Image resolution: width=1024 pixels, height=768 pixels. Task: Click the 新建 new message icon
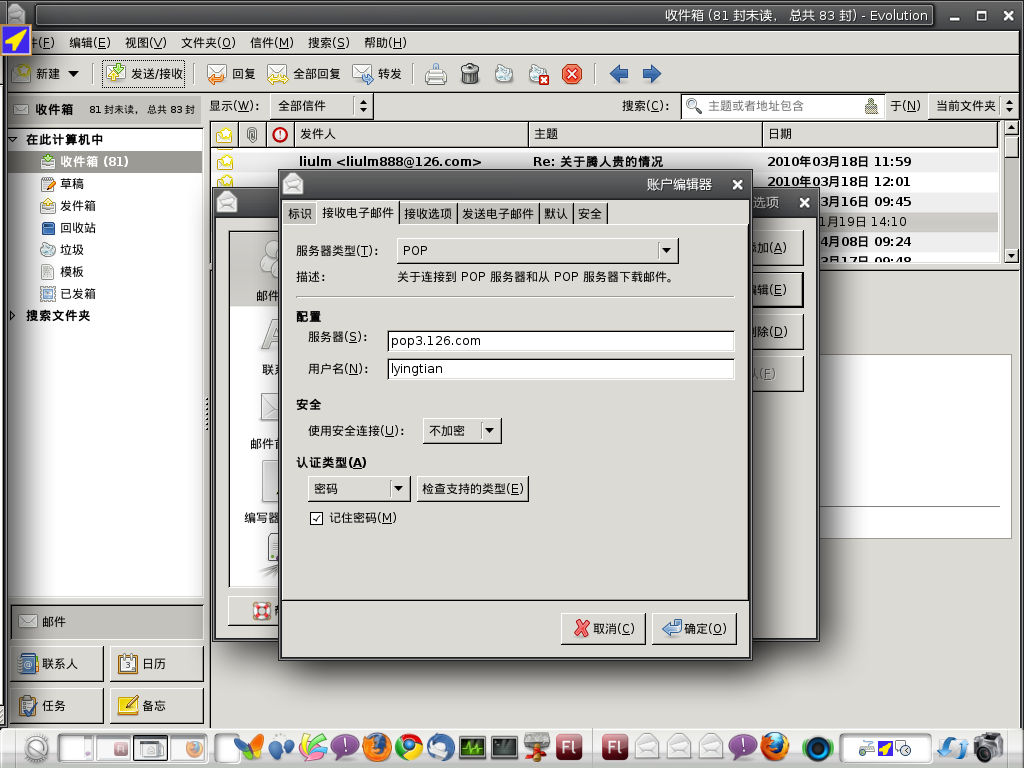pos(22,74)
